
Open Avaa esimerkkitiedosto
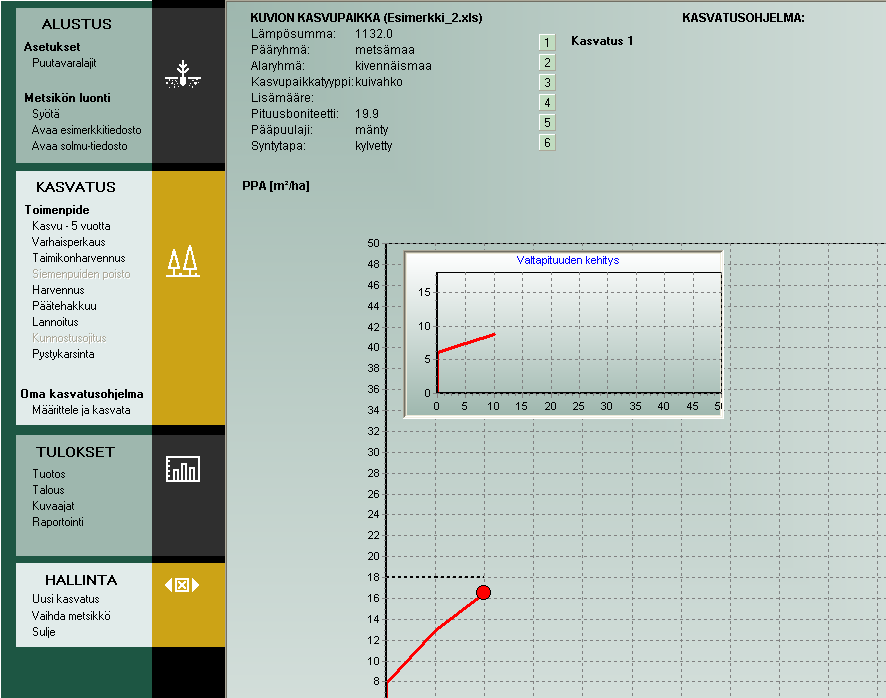tap(86, 130)
